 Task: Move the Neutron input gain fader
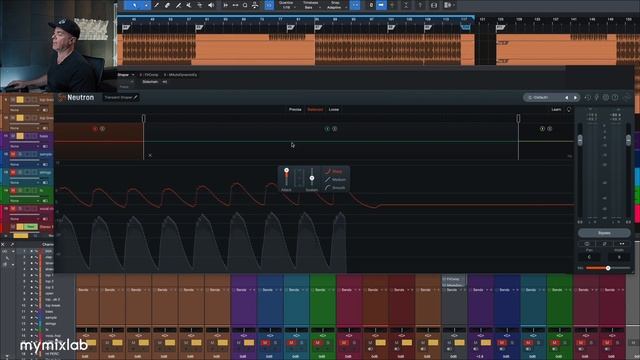coord(580,140)
